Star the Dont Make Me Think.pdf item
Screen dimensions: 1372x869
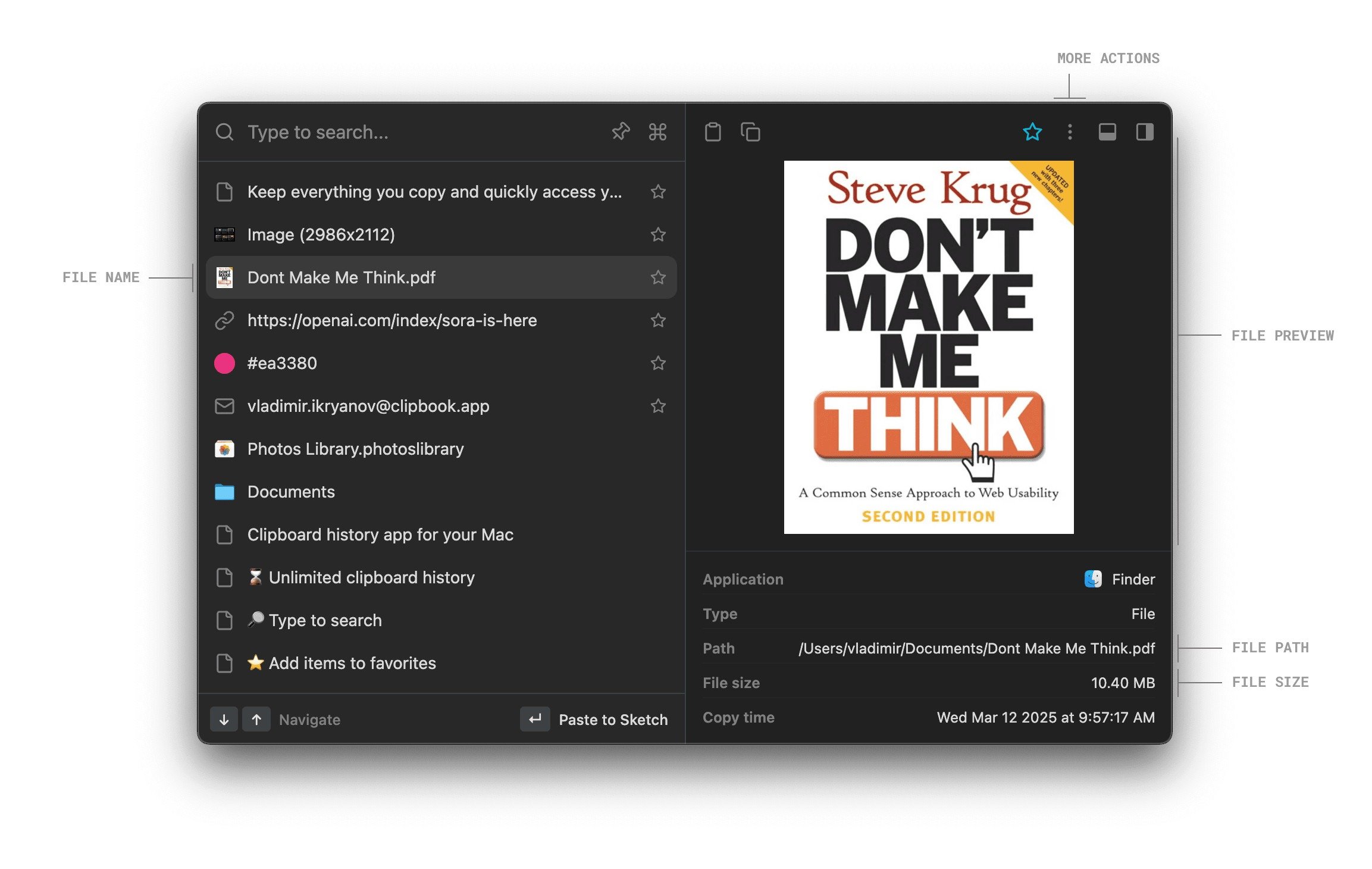coord(658,277)
